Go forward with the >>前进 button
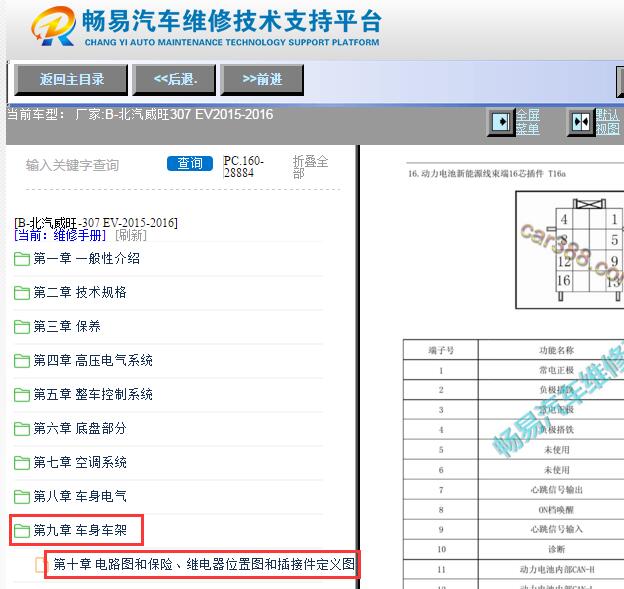This screenshot has height=589, width=624. 262,80
